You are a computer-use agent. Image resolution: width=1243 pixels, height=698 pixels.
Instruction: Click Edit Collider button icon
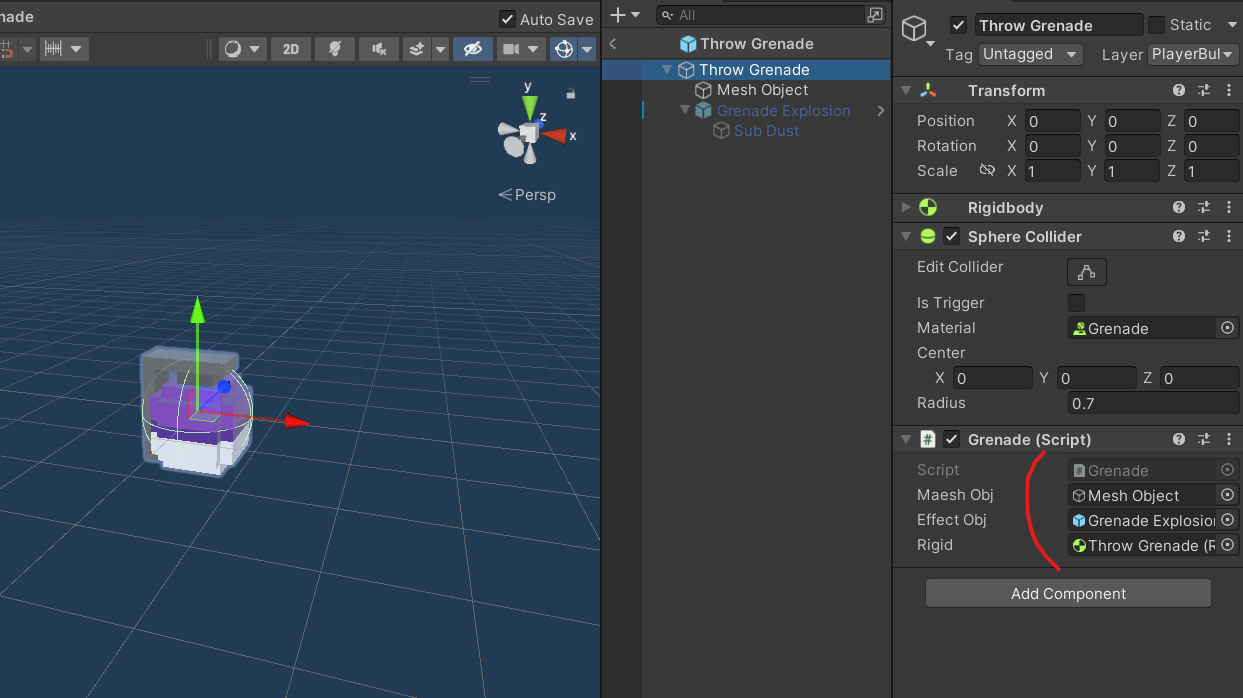(x=1087, y=271)
